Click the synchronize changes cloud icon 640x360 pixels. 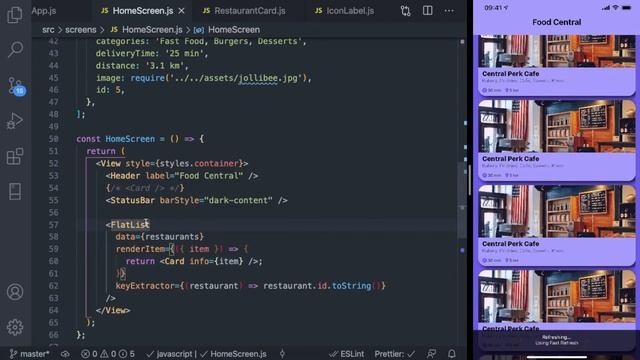click(65, 354)
